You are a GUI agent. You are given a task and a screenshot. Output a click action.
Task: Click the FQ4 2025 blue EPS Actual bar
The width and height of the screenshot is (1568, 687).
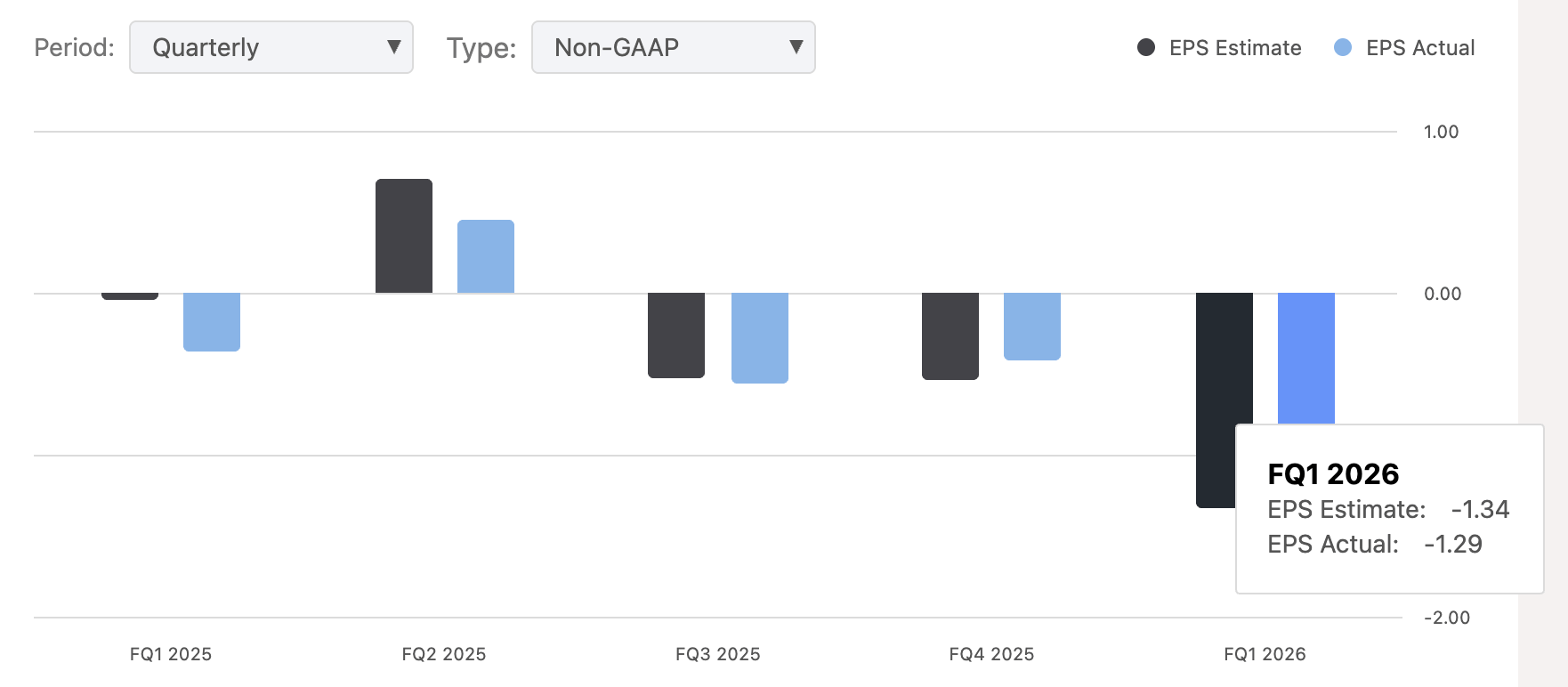(x=1032, y=326)
